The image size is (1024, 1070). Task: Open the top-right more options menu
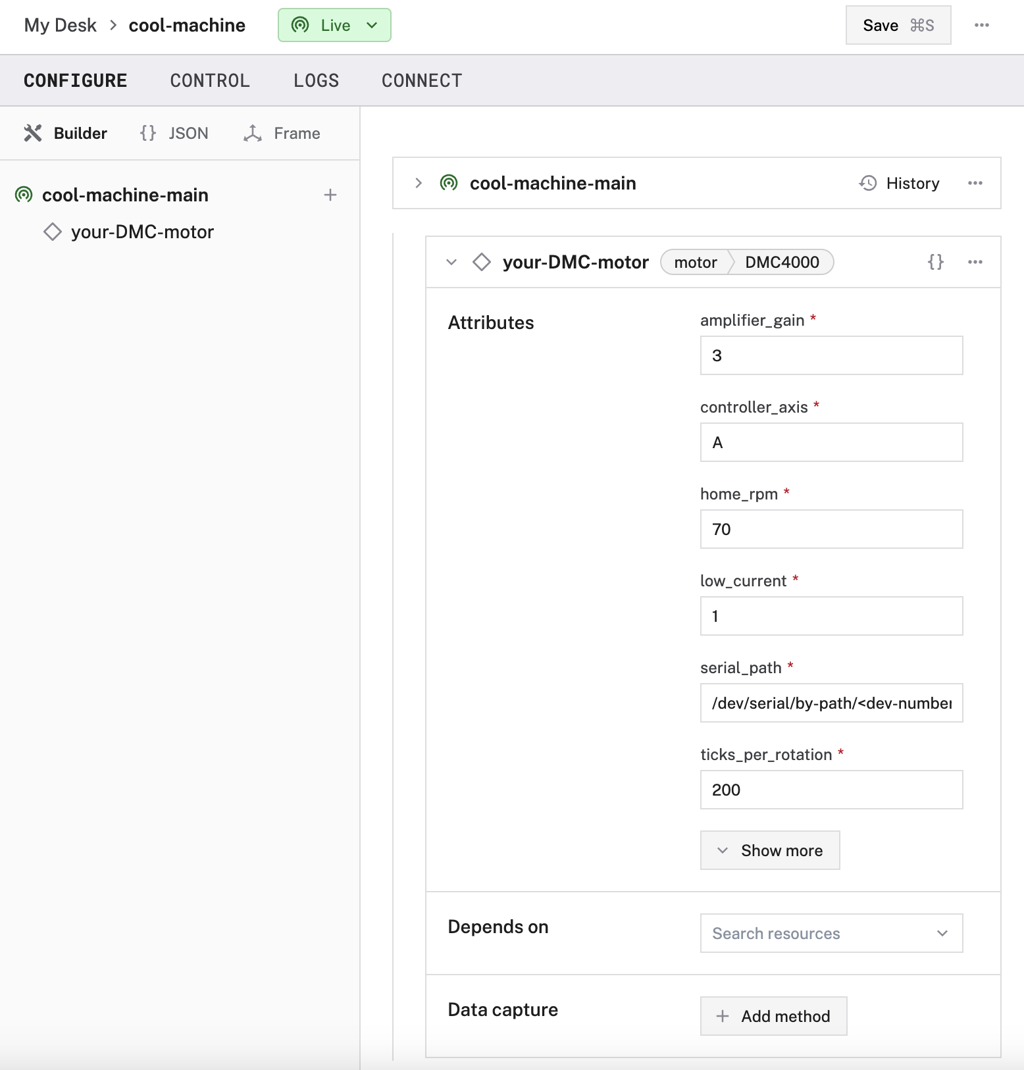[981, 25]
